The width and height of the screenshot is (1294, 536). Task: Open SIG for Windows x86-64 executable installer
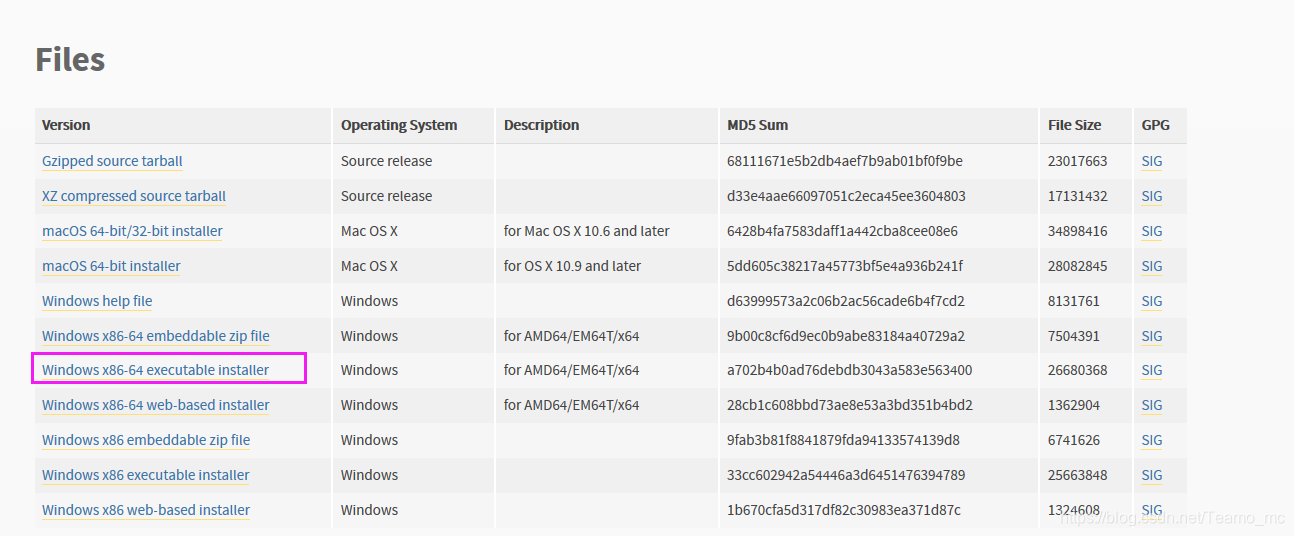tap(1152, 370)
